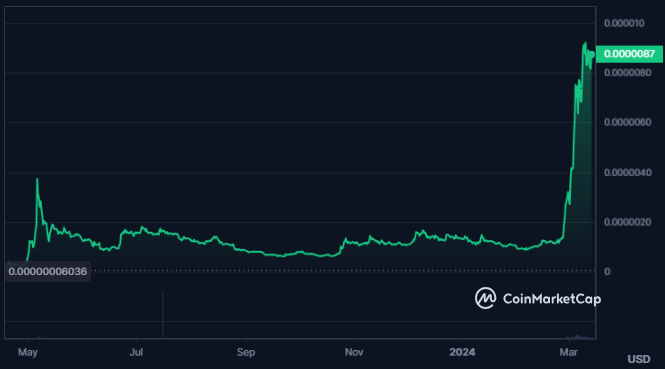The image size is (665, 369).
Task: Click the 0.0000080 y-axis value
Action: tap(627, 73)
